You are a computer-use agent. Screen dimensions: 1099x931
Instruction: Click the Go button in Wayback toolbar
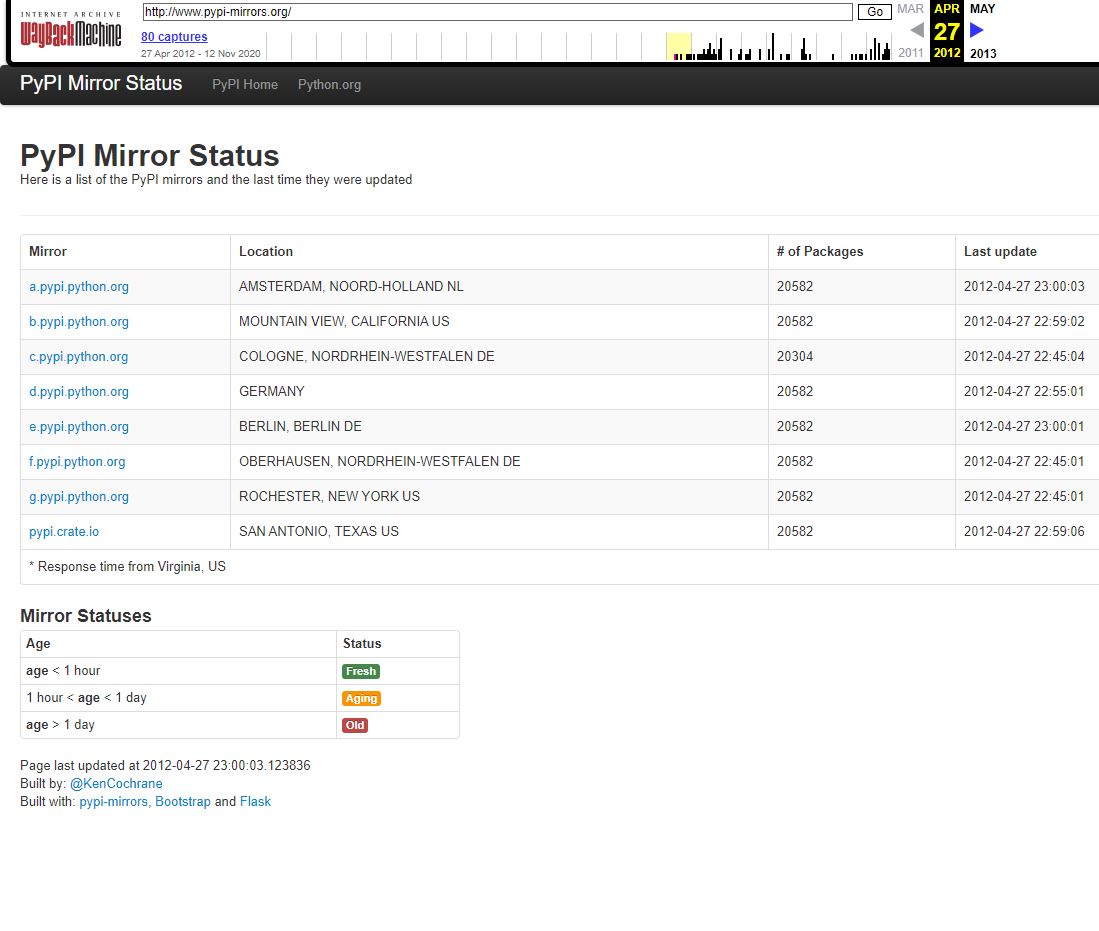[875, 12]
